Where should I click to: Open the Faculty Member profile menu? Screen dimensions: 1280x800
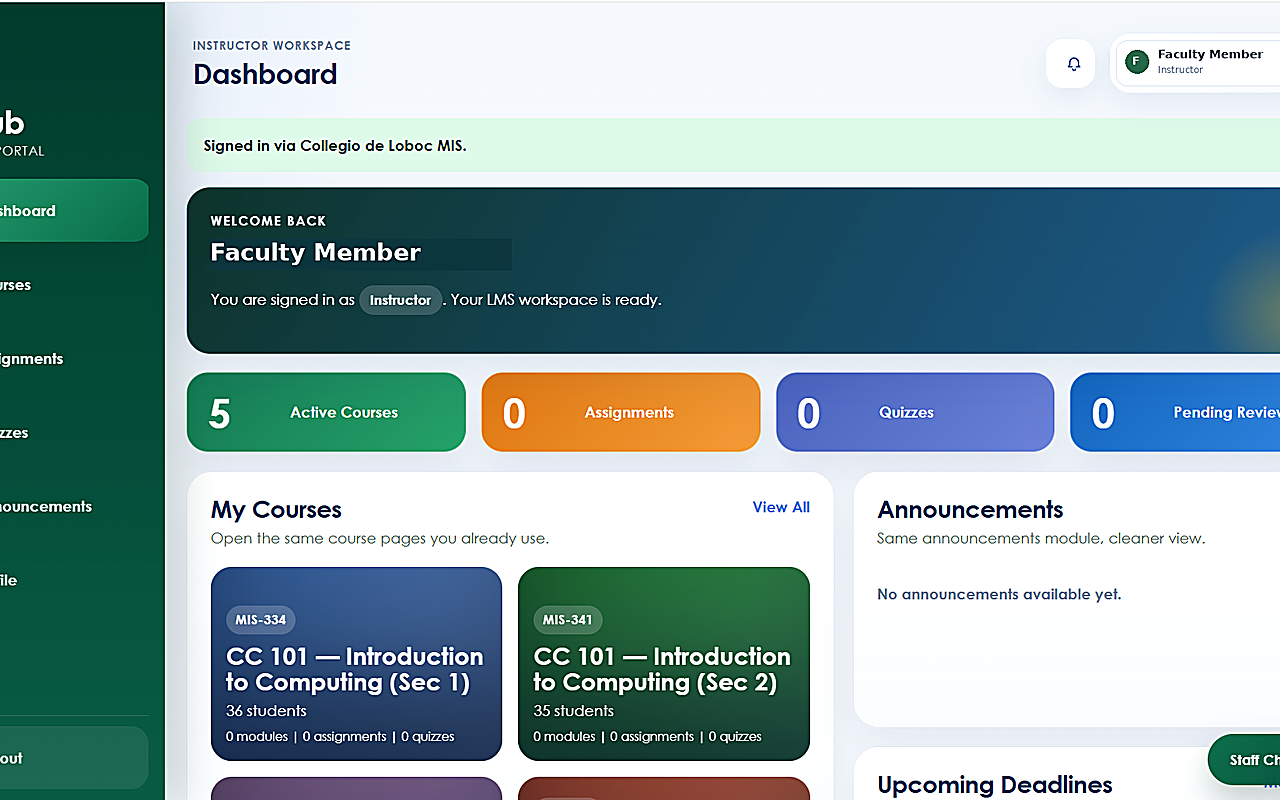pyautogui.click(x=1196, y=62)
